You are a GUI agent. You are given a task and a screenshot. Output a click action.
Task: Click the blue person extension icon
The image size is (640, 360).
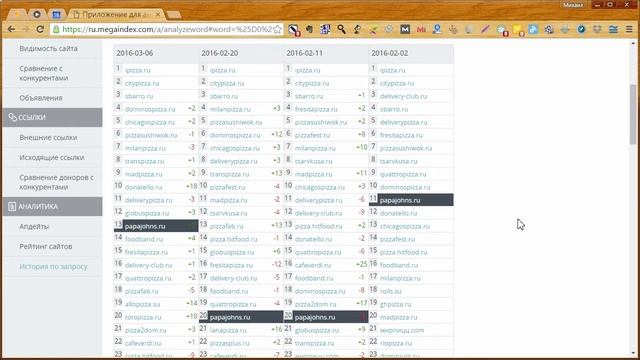[x=437, y=29]
